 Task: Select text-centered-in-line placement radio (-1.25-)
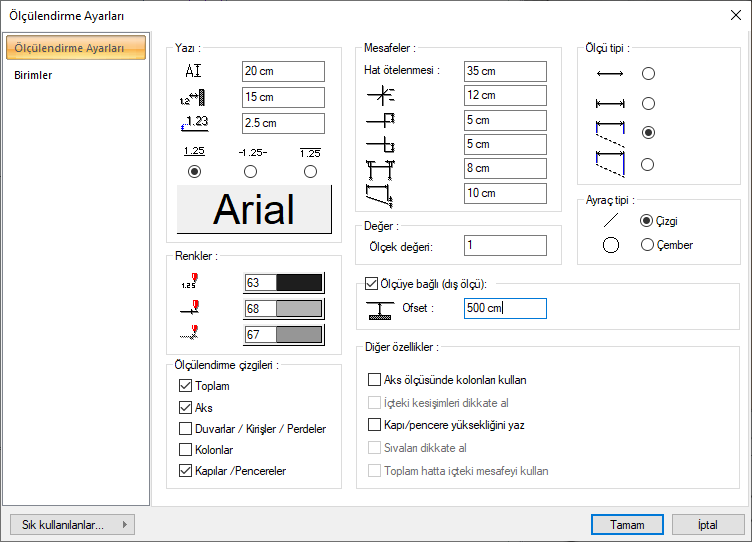tap(250, 172)
